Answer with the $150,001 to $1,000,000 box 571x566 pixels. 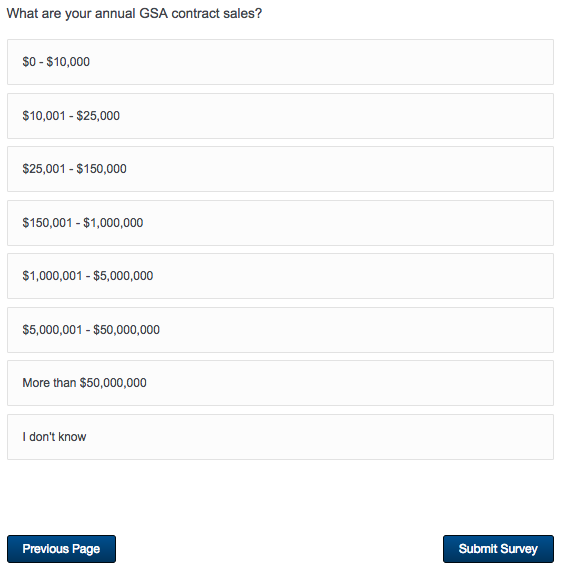(x=280, y=223)
